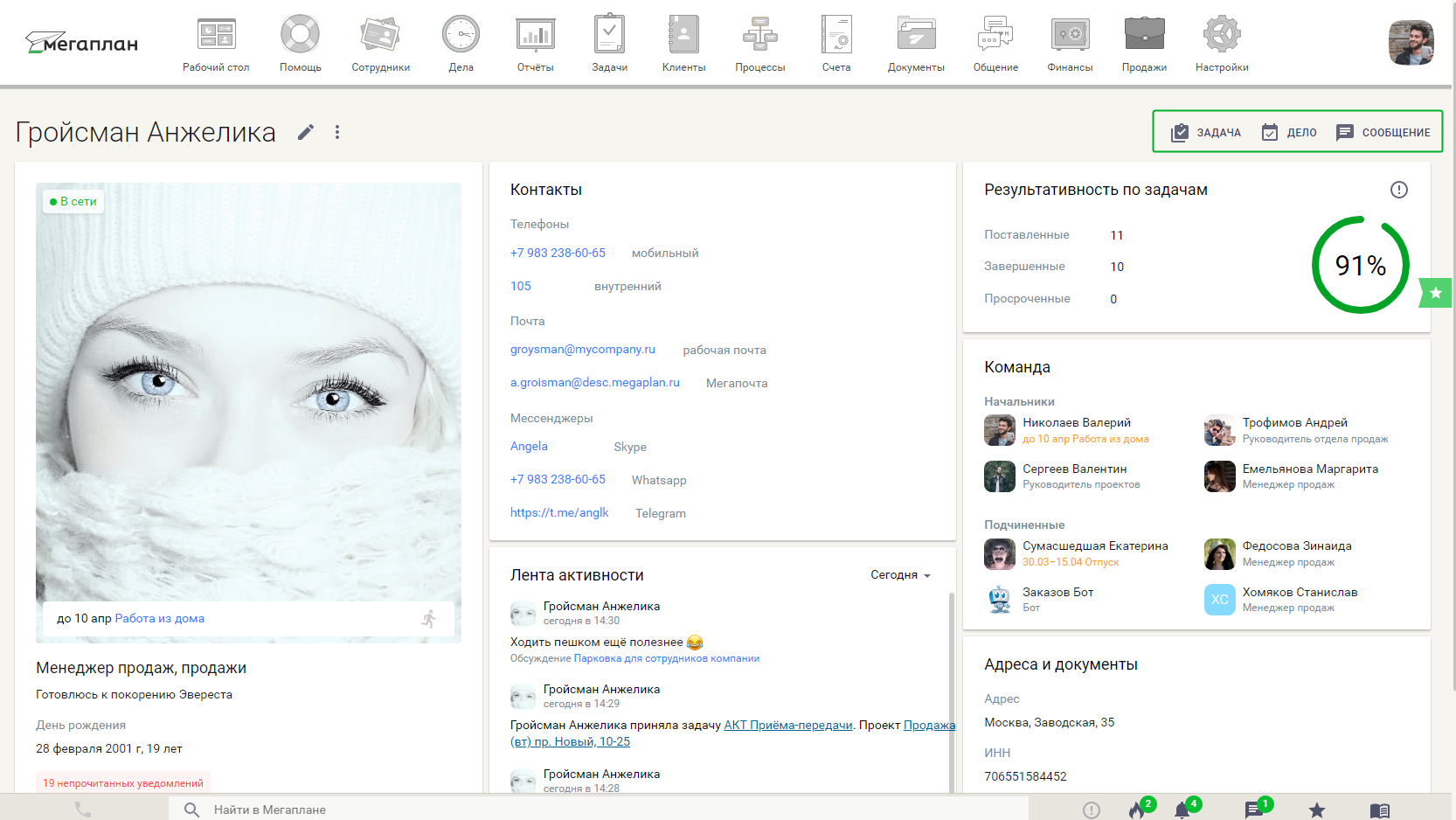Open task АКТ Приёма-передачи
This screenshot has width=1456, height=820.
pos(788,725)
